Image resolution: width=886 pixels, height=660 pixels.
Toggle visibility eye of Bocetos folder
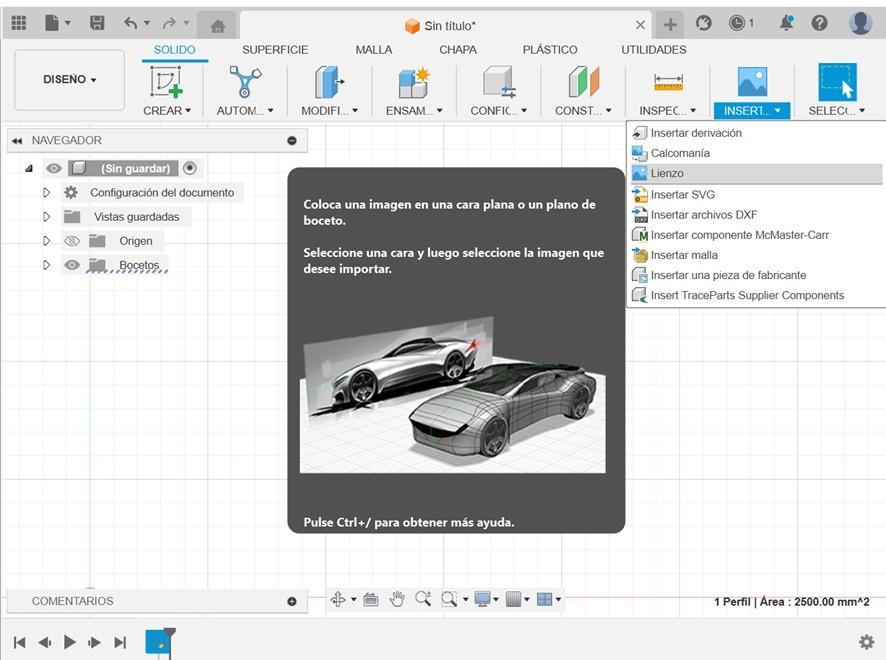pyautogui.click(x=72, y=265)
